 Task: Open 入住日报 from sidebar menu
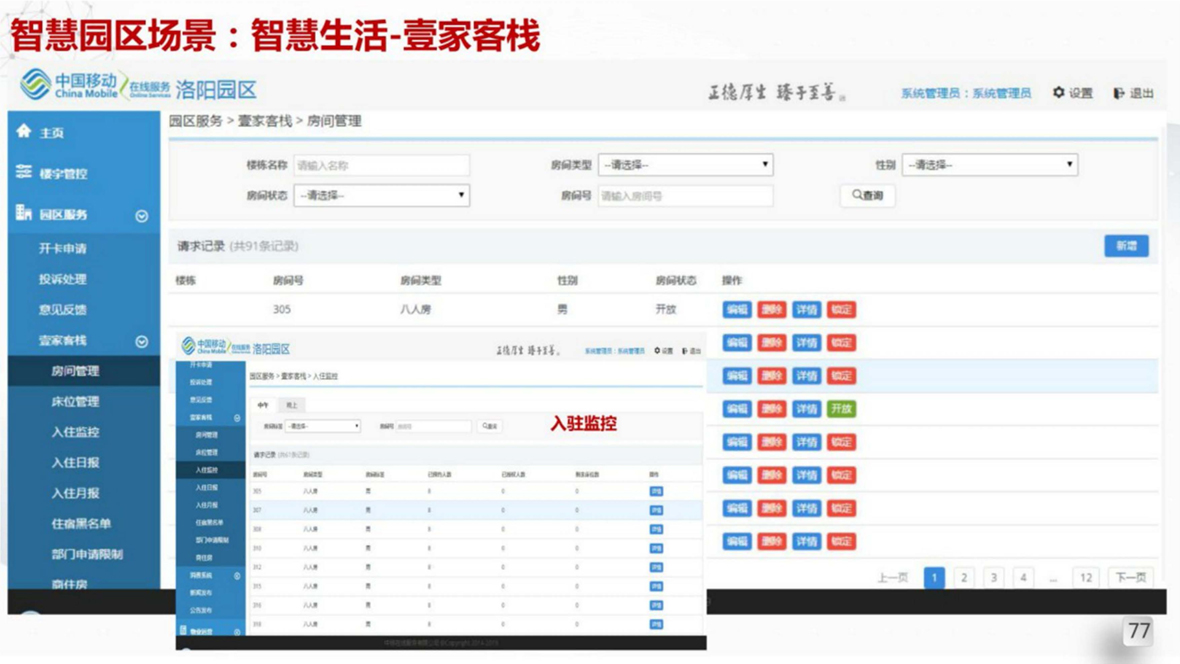click(75, 463)
